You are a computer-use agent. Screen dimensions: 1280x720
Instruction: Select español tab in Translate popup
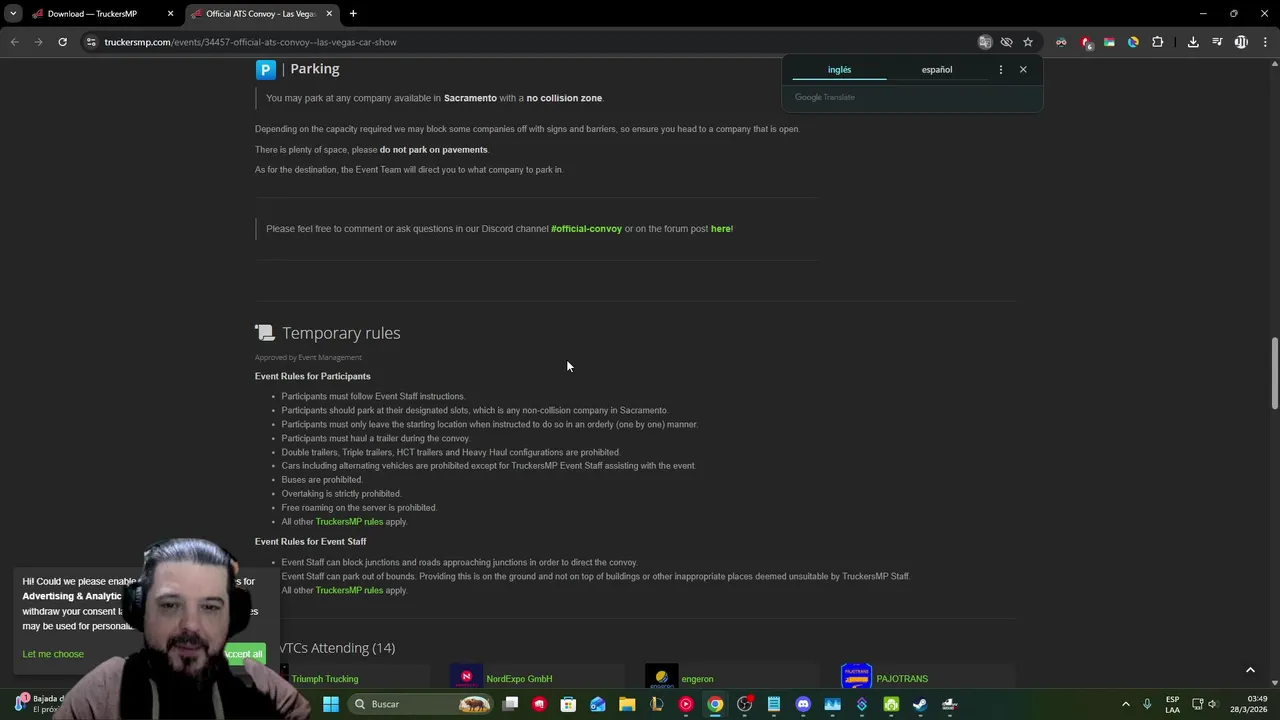point(937,70)
